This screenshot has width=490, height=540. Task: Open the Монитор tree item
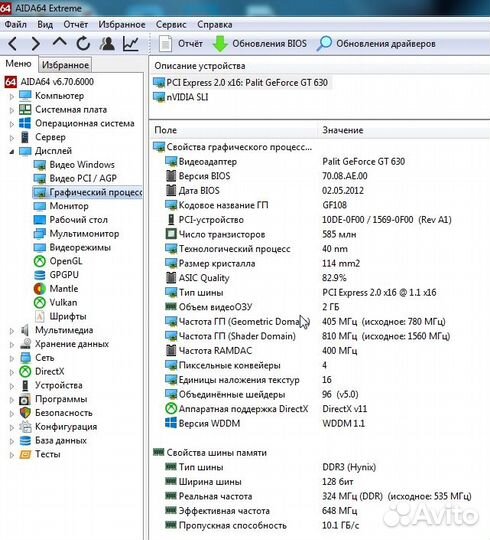pyautogui.click(x=61, y=206)
